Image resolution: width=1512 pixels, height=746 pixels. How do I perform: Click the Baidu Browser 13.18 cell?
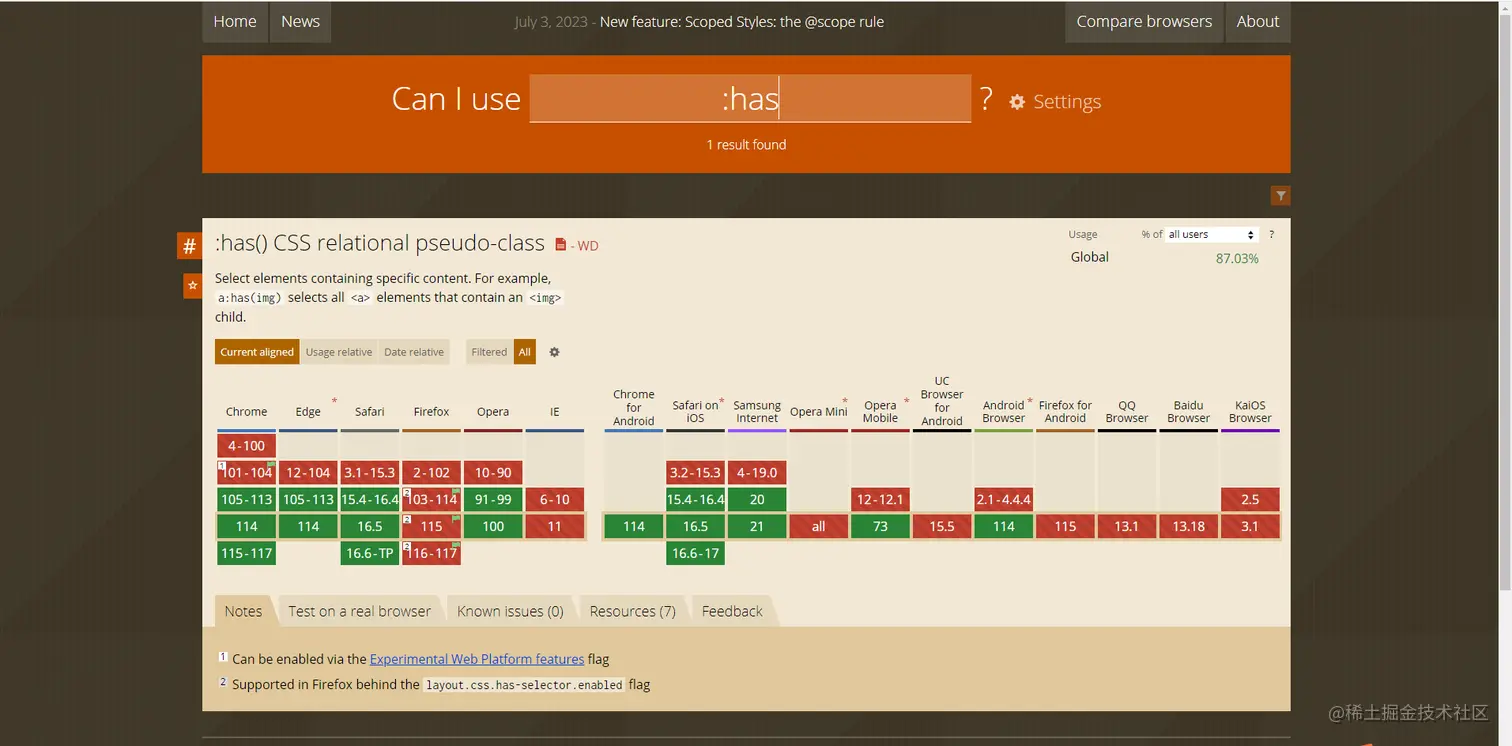click(x=1188, y=526)
